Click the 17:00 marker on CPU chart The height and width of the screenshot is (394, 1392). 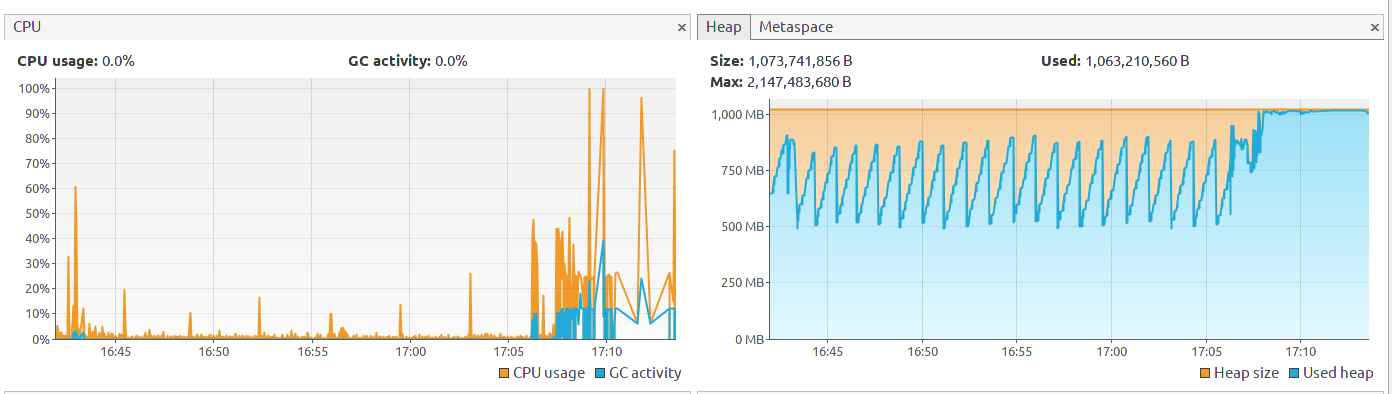click(410, 352)
